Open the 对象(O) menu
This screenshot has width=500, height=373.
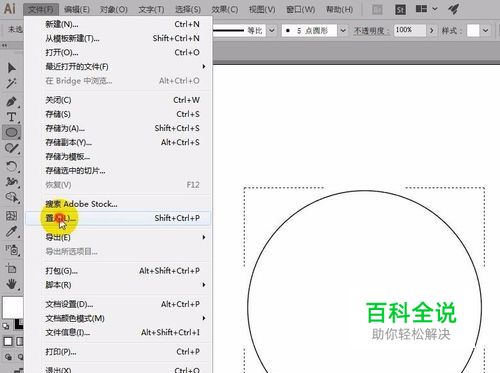coord(114,9)
